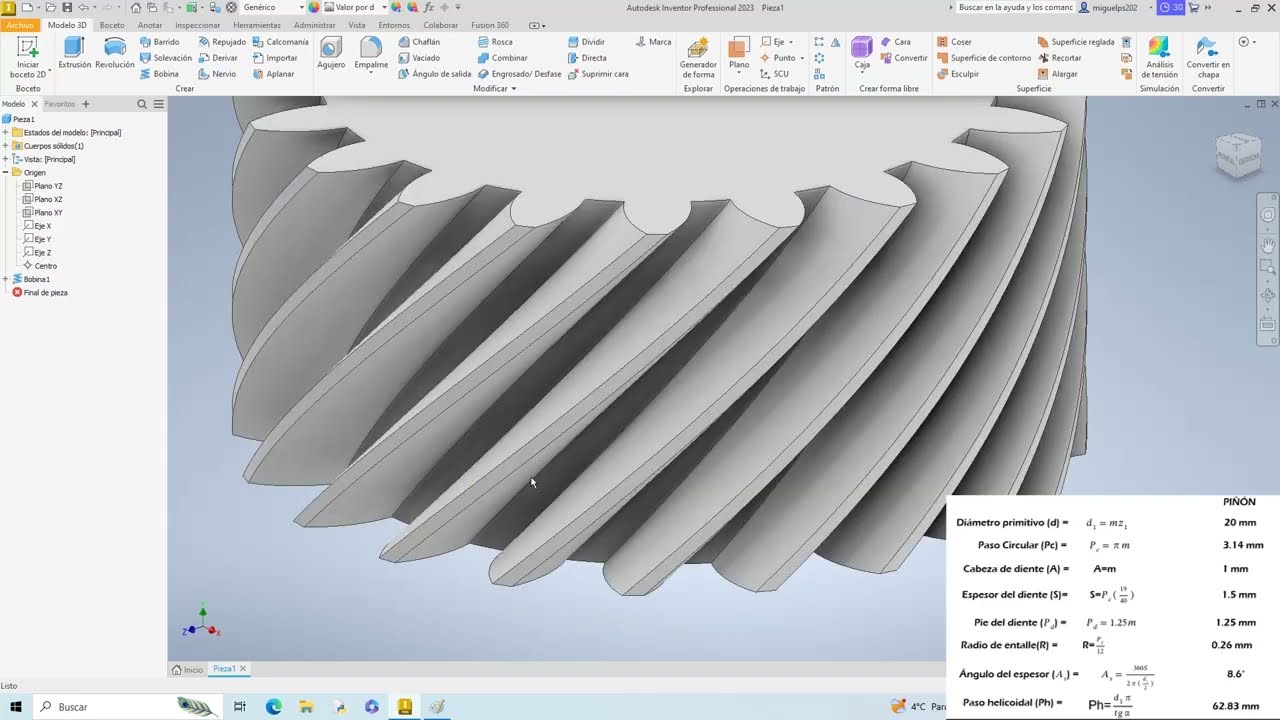The image size is (1280, 720).
Task: Switch to the Anotar ribbon tab
Action: [x=150, y=25]
